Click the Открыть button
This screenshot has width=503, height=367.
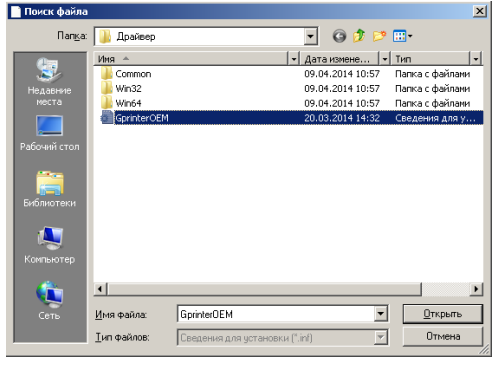[443, 314]
